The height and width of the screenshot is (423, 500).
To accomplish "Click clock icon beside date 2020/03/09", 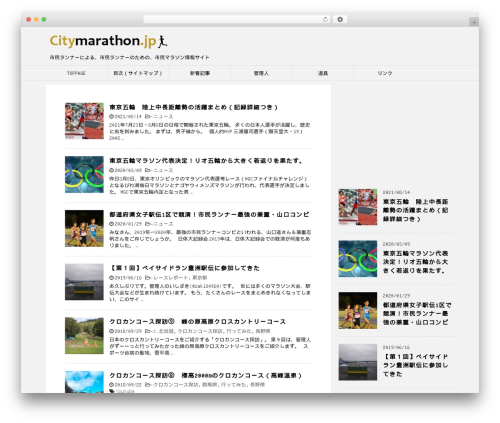I will pos(111,170).
